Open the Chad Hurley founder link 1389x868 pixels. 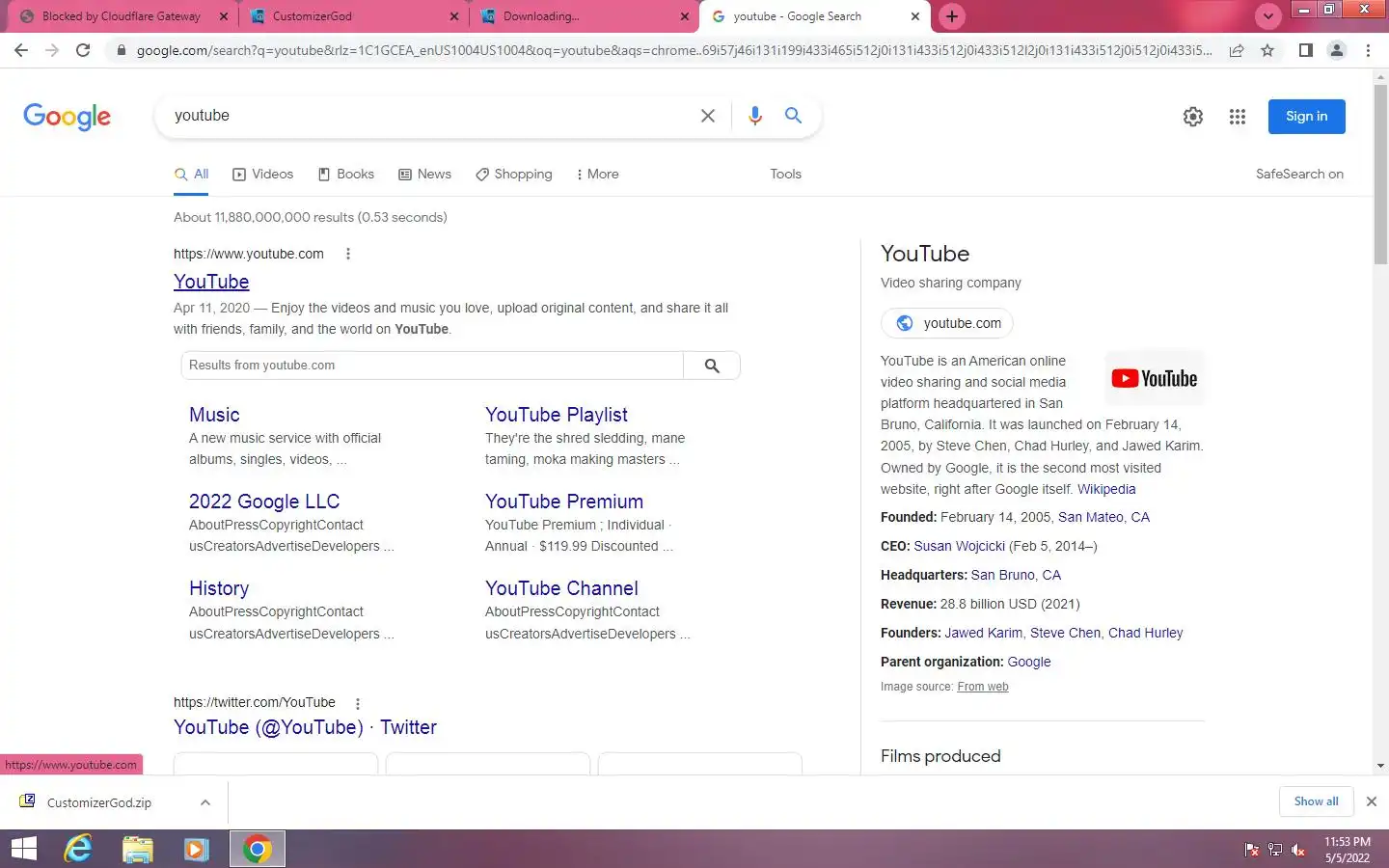coord(1145,633)
